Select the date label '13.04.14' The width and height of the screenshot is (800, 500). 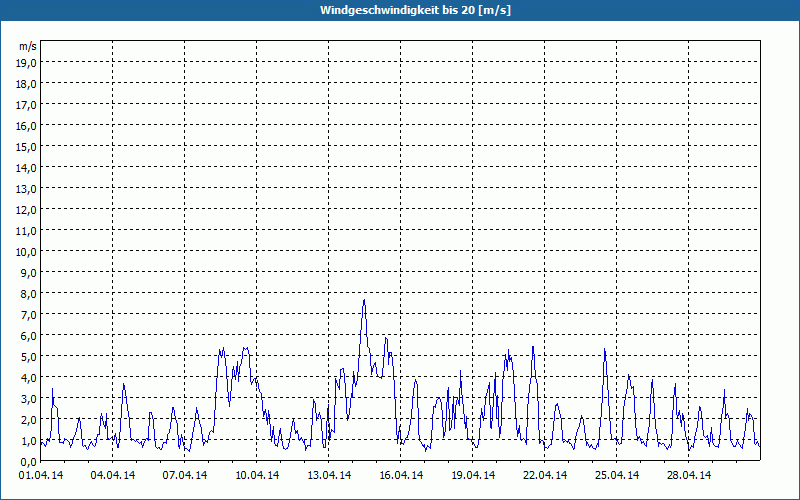click(x=329, y=476)
